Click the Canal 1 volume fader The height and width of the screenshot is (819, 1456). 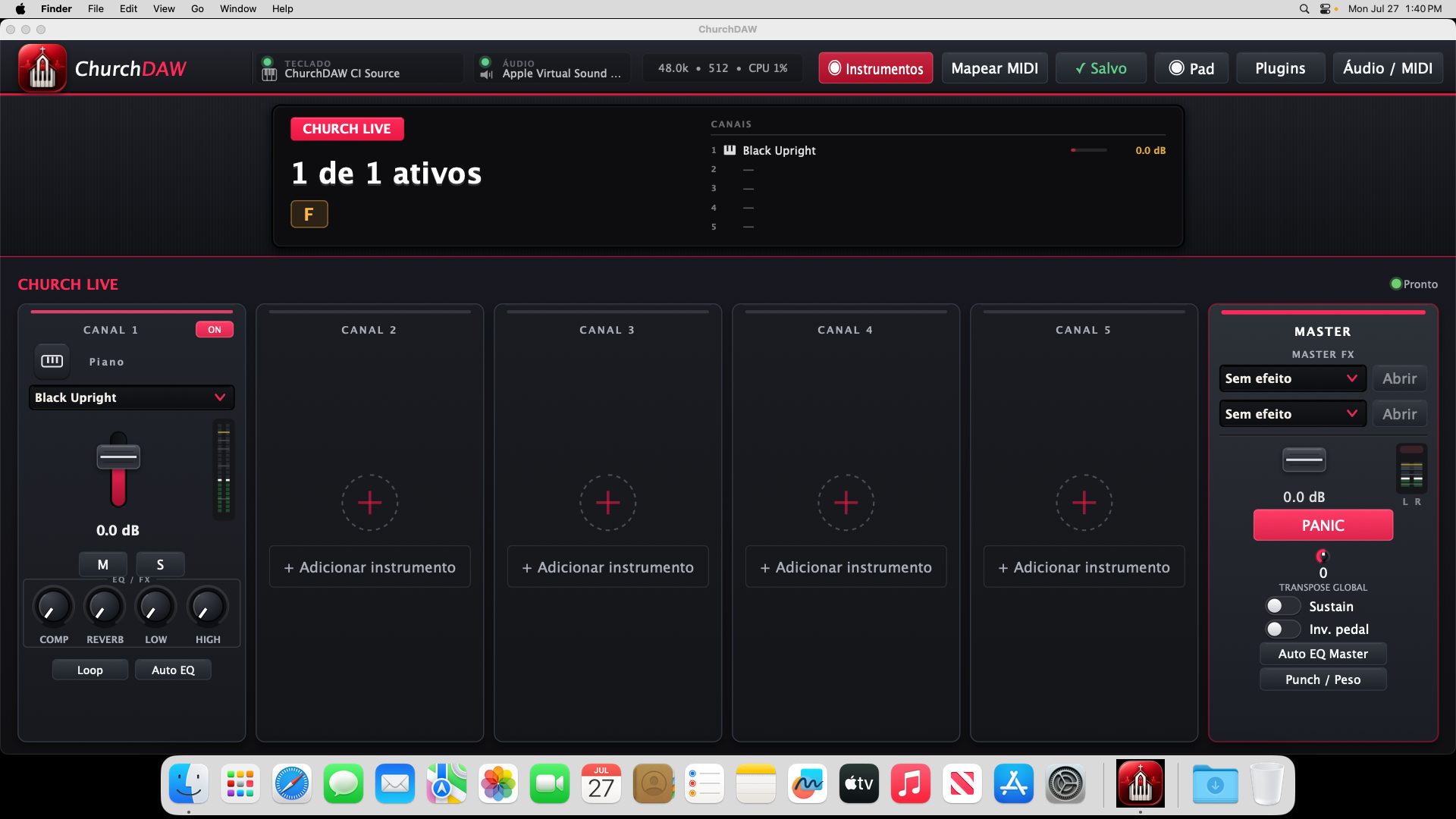[118, 457]
